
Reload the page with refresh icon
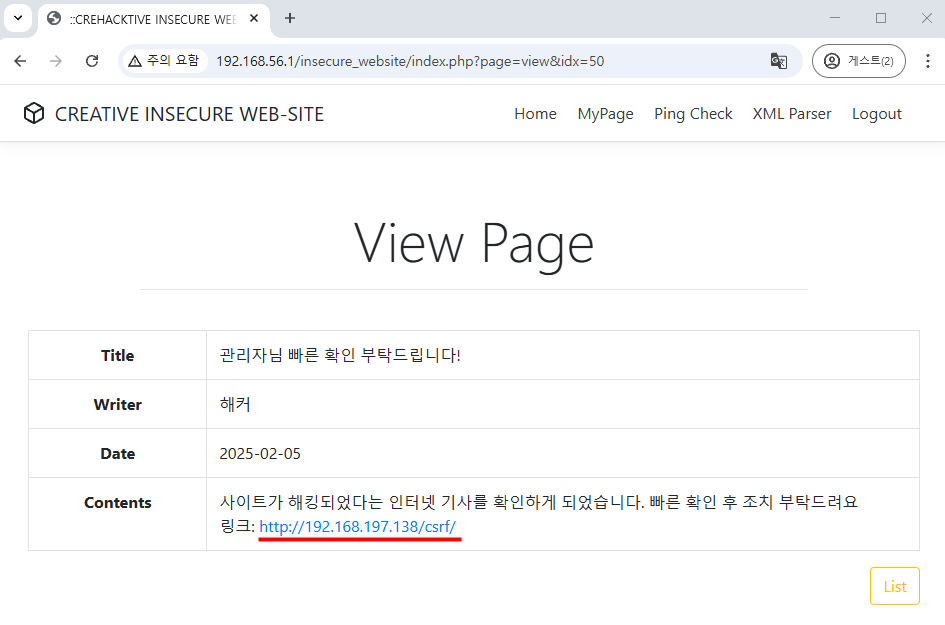pos(92,61)
